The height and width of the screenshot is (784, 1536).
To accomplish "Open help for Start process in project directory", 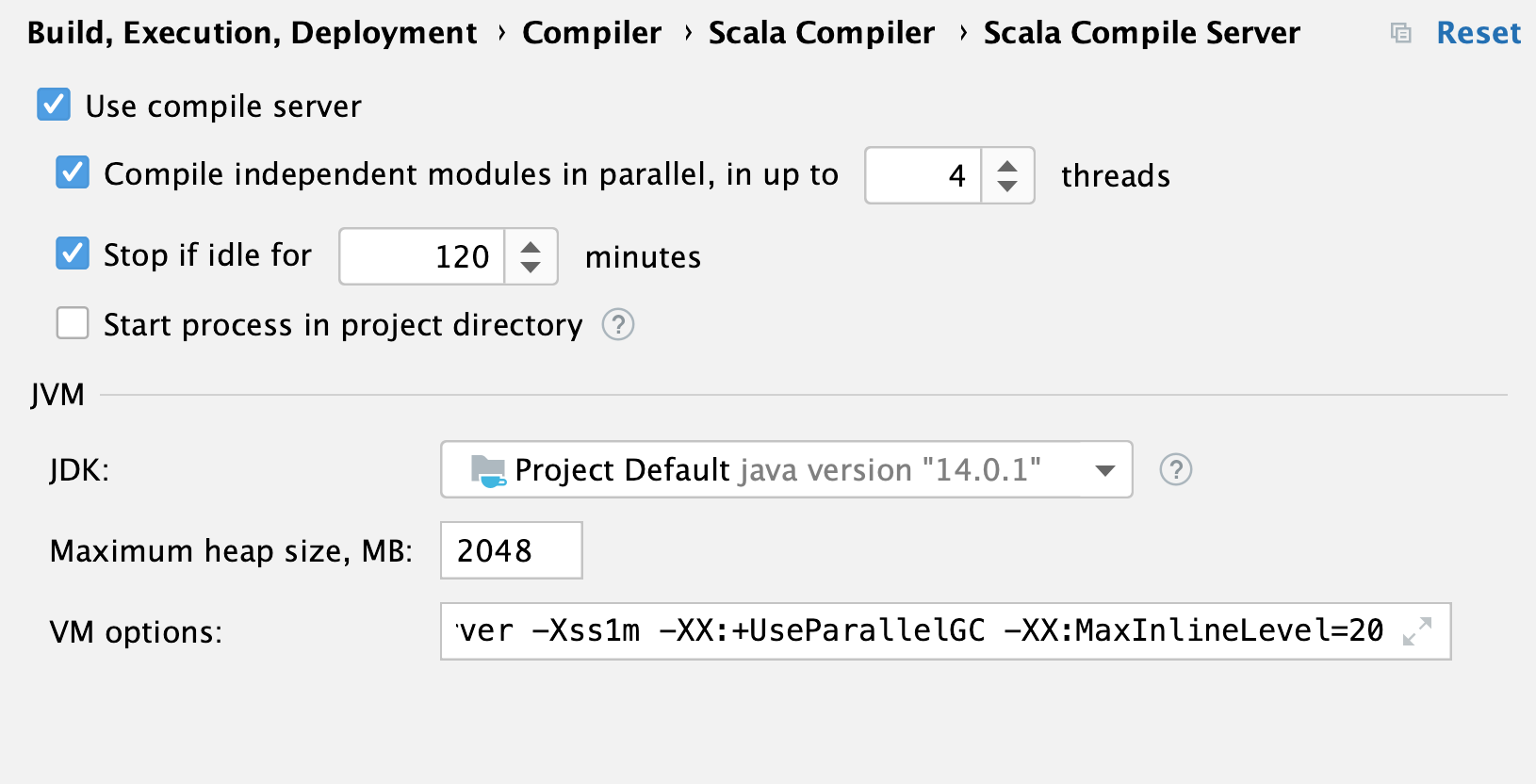I will pyautogui.click(x=617, y=324).
